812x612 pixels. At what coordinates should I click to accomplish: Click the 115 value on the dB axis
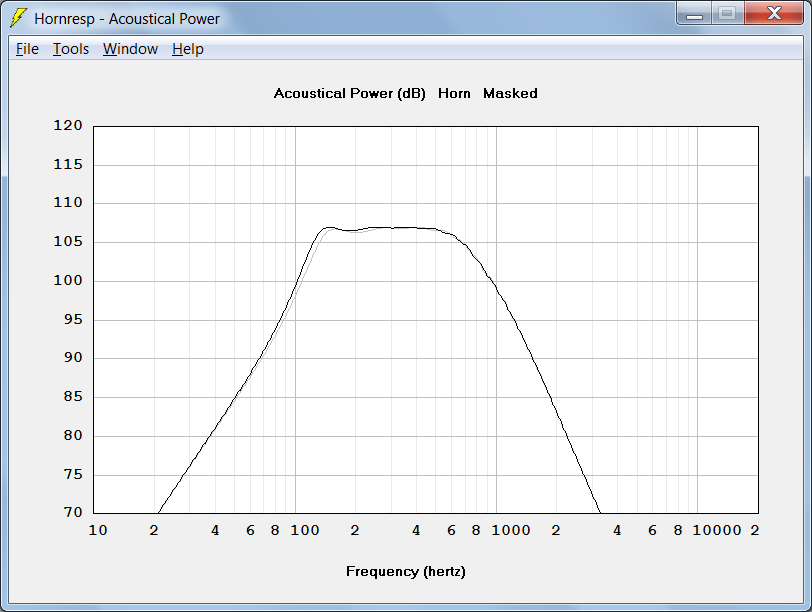tap(68, 165)
